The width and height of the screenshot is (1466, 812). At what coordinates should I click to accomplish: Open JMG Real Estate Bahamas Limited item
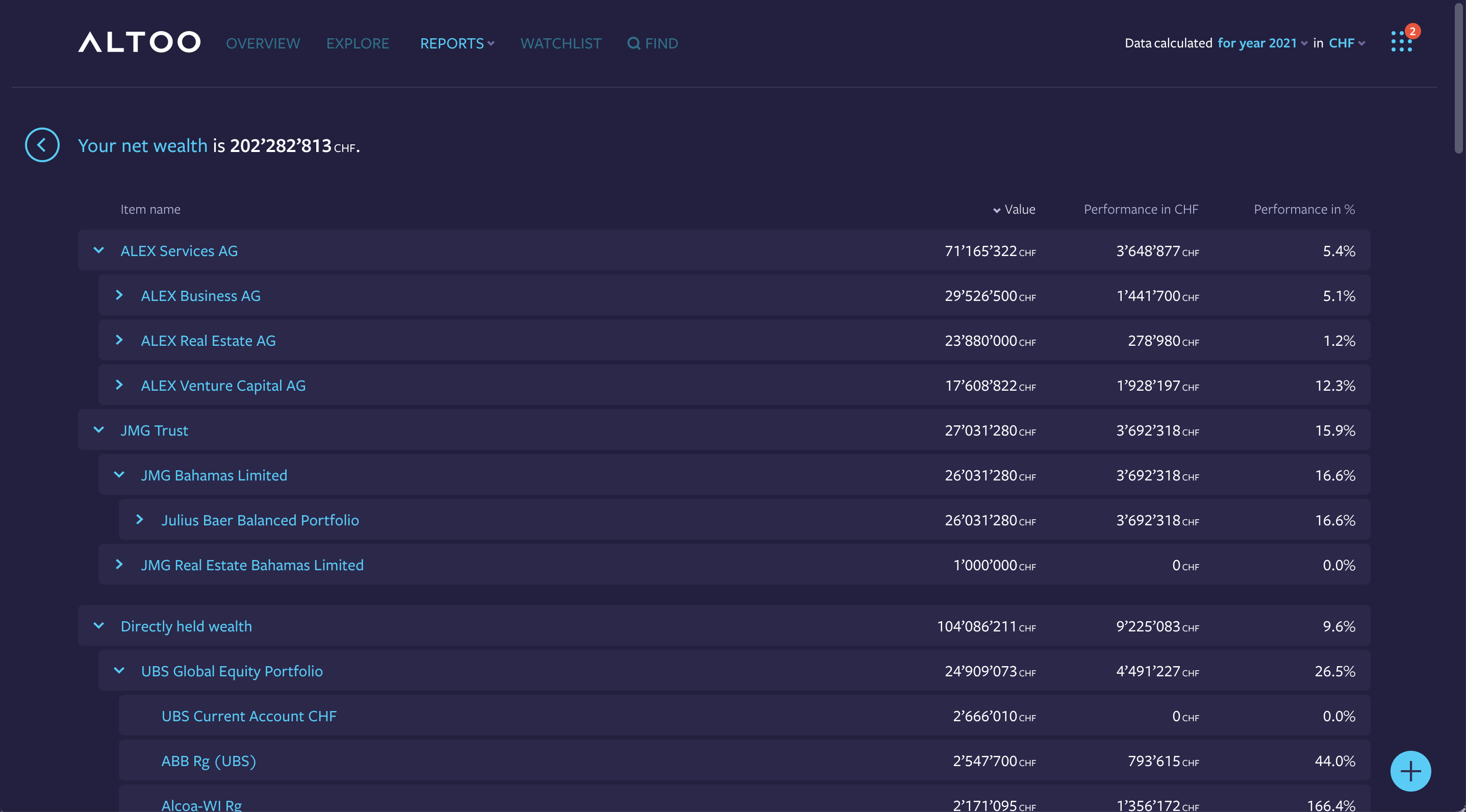pos(252,566)
